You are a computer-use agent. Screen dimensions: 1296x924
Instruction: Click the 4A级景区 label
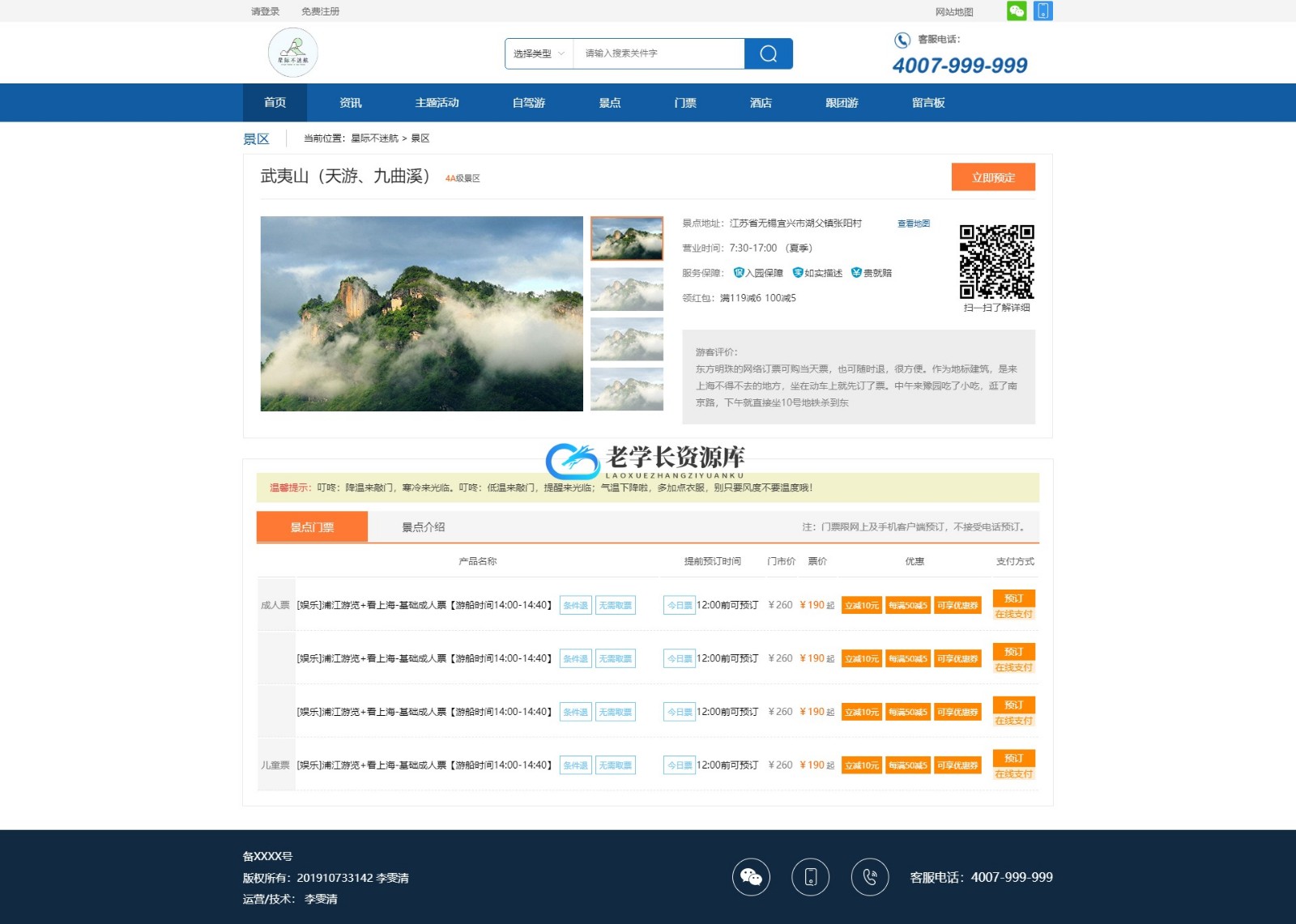[x=463, y=178]
